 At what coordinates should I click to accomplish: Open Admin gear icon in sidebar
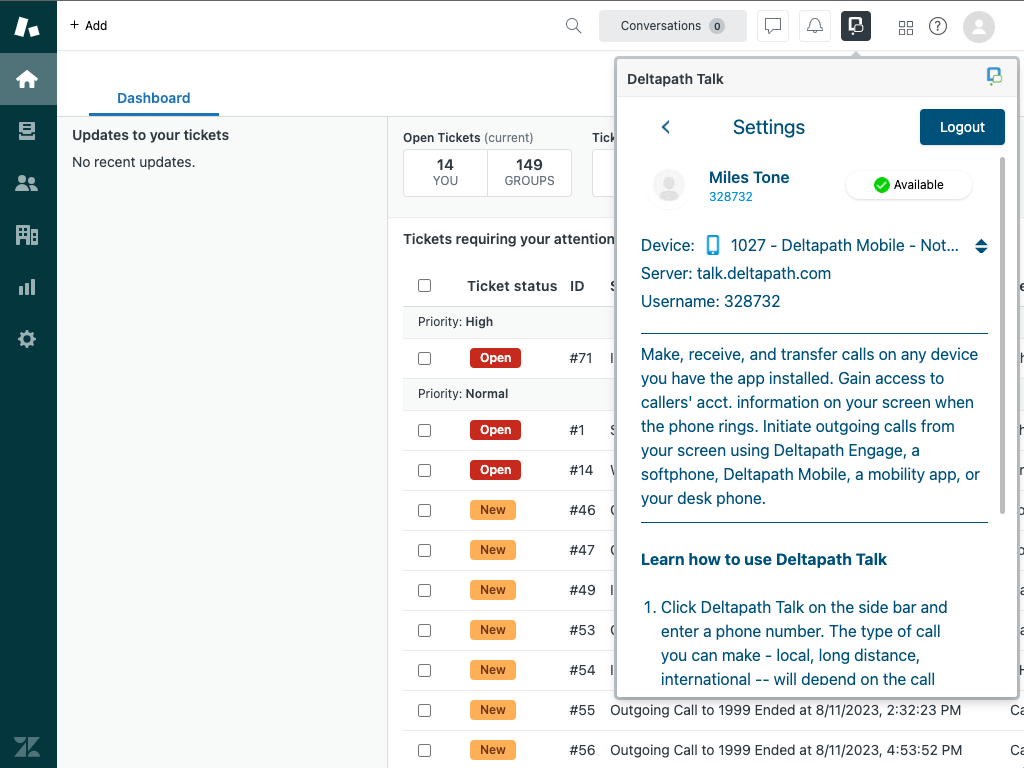(27, 339)
